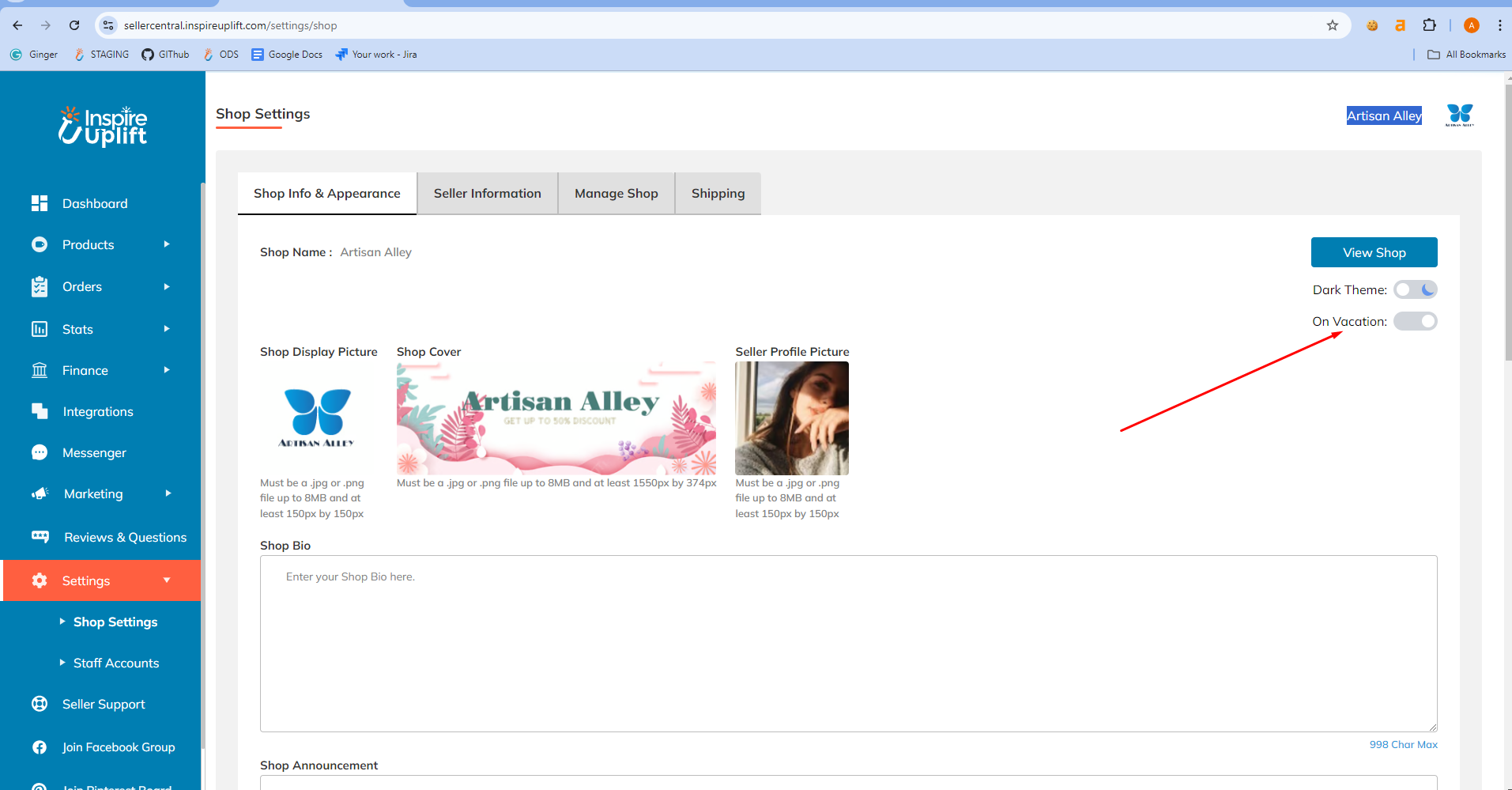Click the Shop Cover banner image
Image resolution: width=1512 pixels, height=790 pixels.
click(556, 418)
